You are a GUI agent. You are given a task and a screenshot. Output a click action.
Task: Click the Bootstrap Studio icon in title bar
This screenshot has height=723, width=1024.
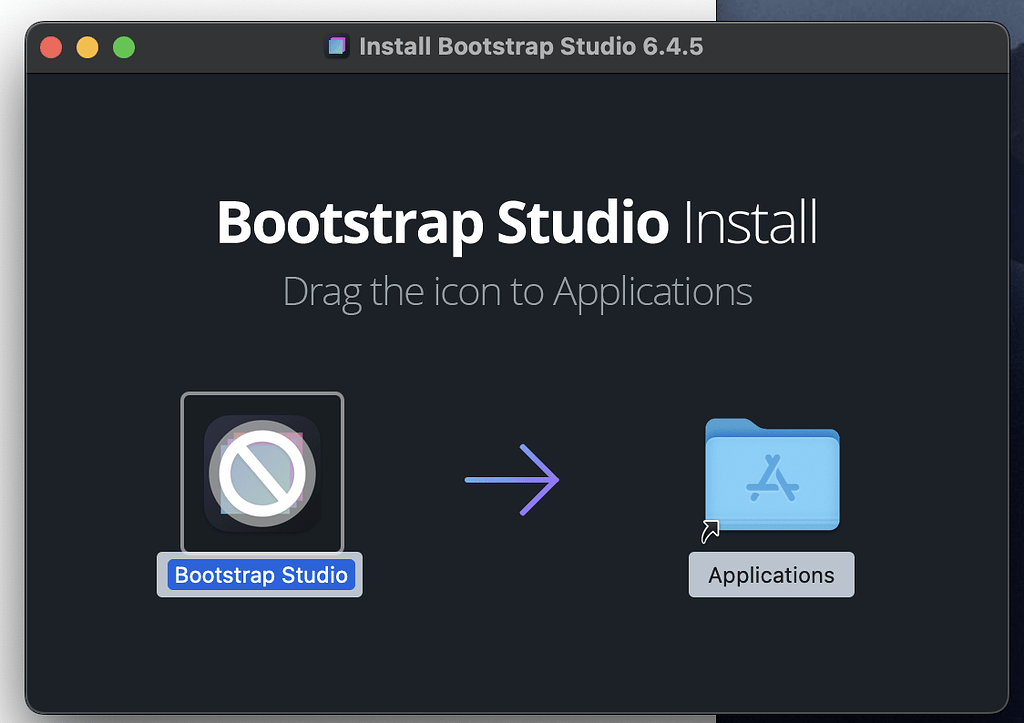tap(337, 46)
